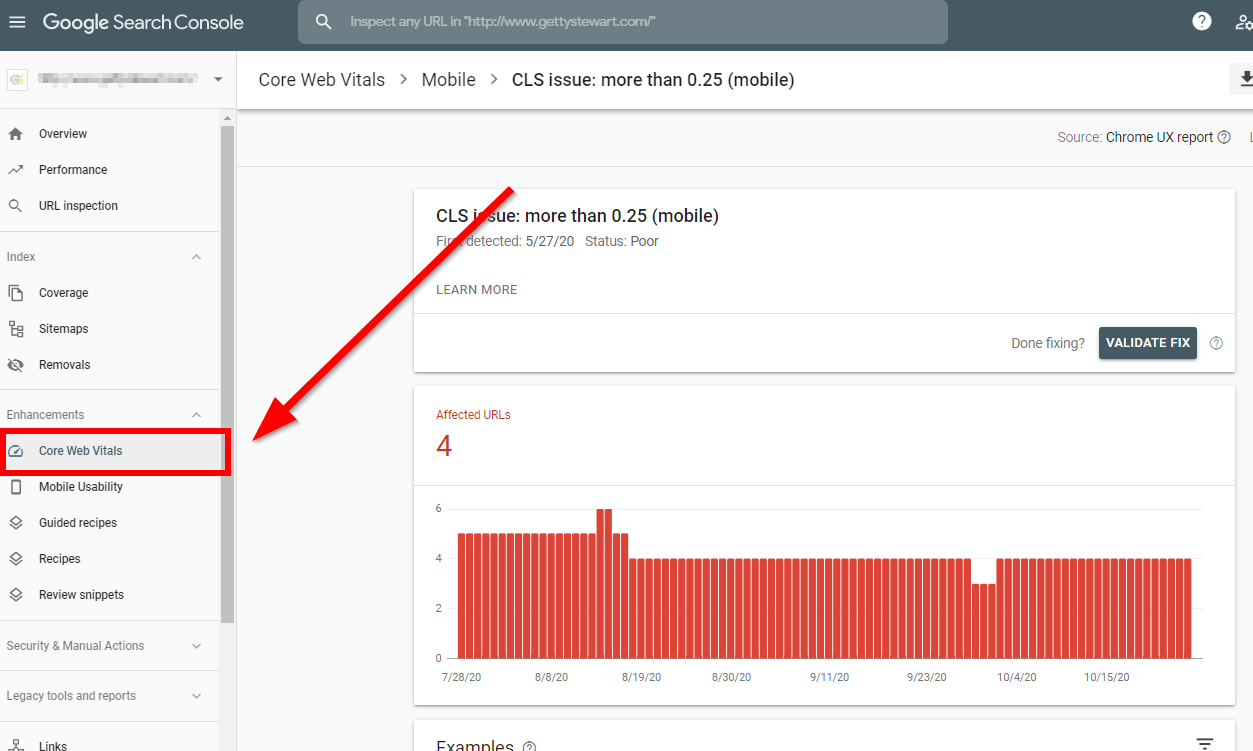Click the Sitemaps tree icon
The width and height of the screenshot is (1253, 751).
pos(15,329)
